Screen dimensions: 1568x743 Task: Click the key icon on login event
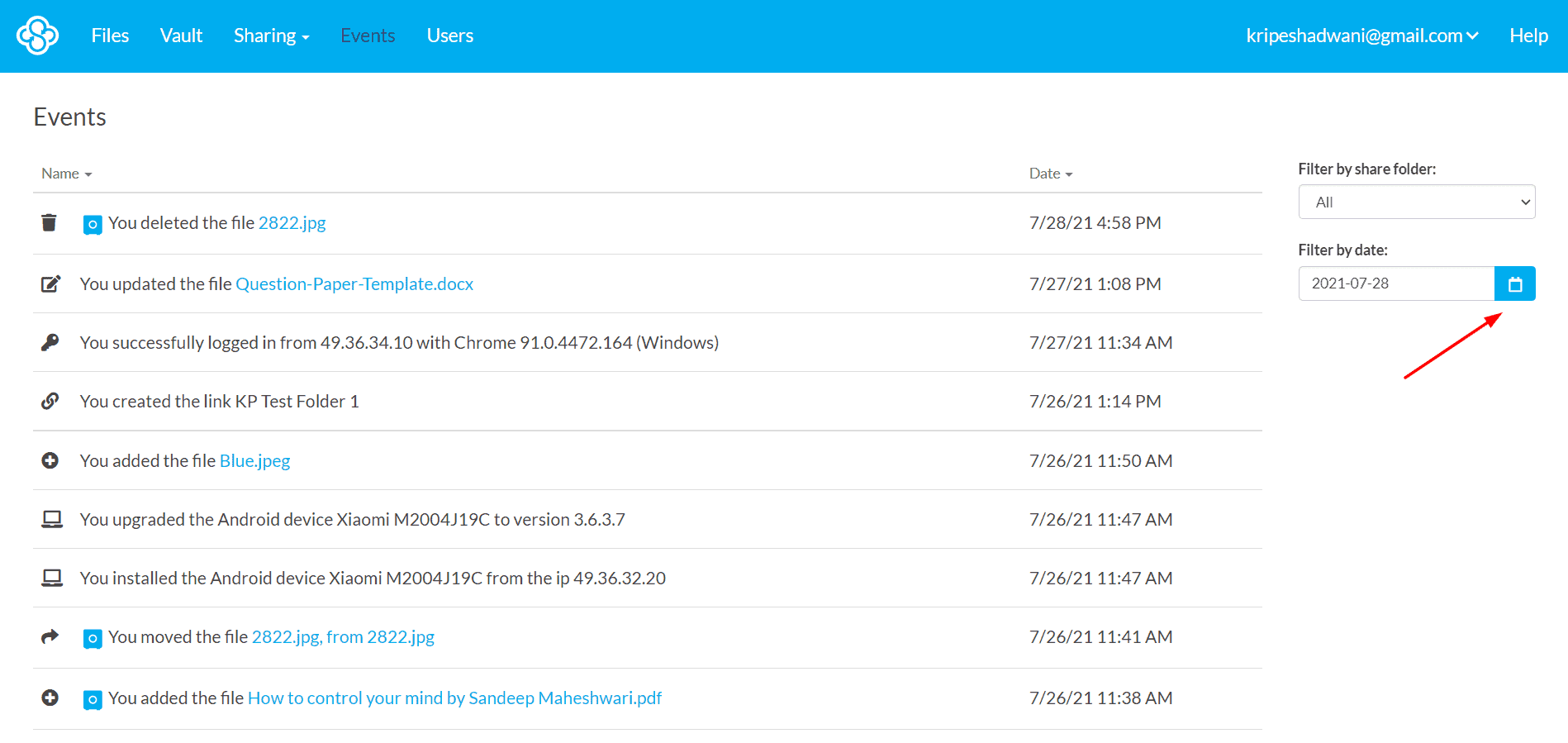pyautogui.click(x=50, y=342)
